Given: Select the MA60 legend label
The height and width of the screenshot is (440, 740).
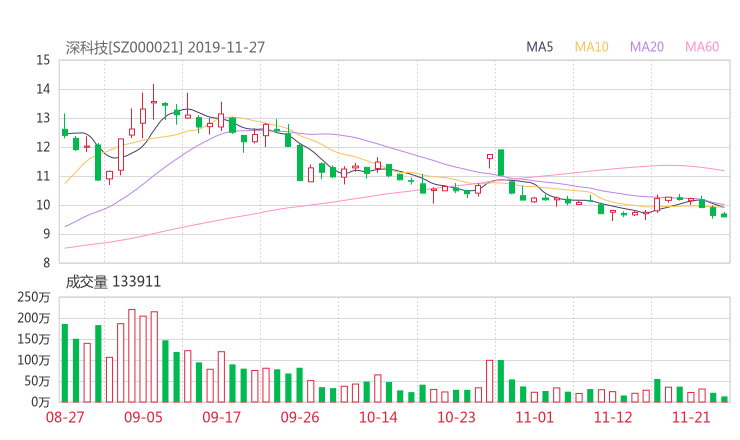Looking at the screenshot, I should point(702,47).
